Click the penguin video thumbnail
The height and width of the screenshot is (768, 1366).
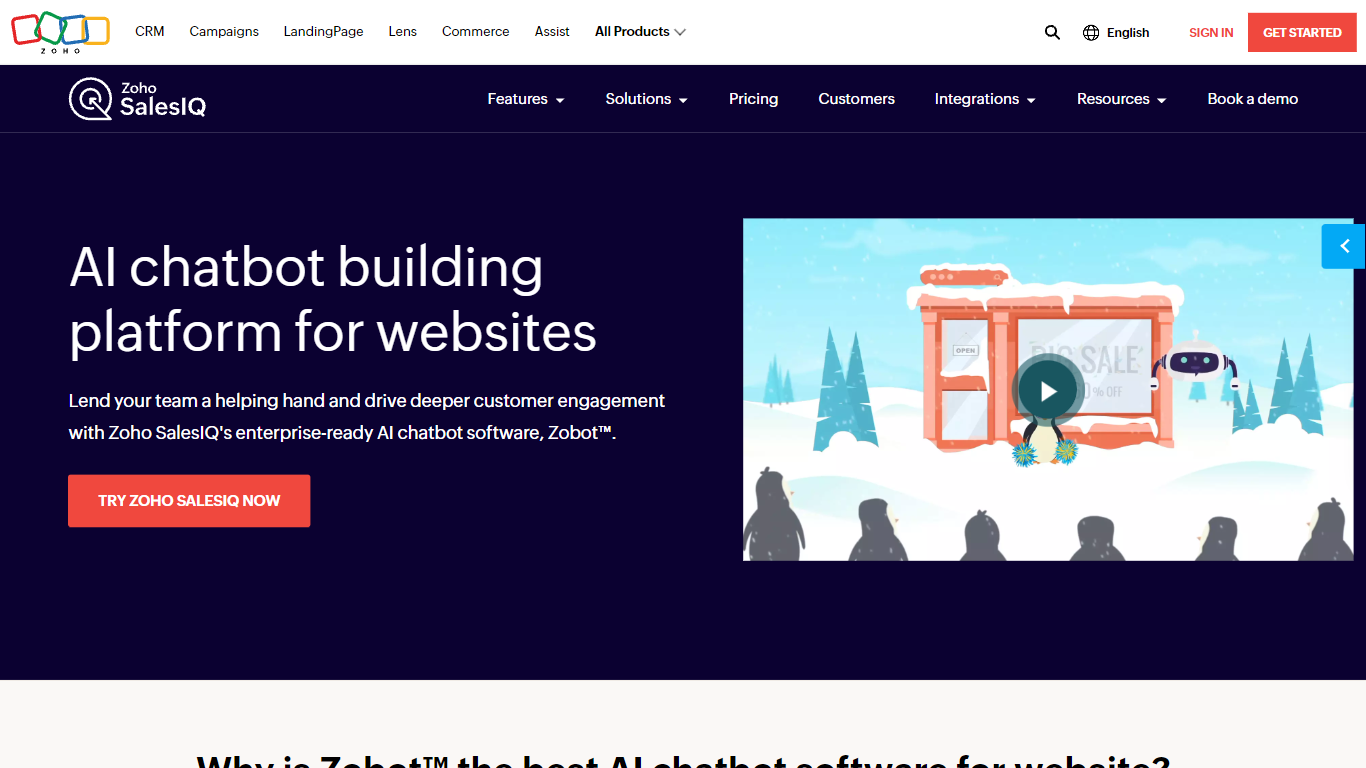[1047, 390]
